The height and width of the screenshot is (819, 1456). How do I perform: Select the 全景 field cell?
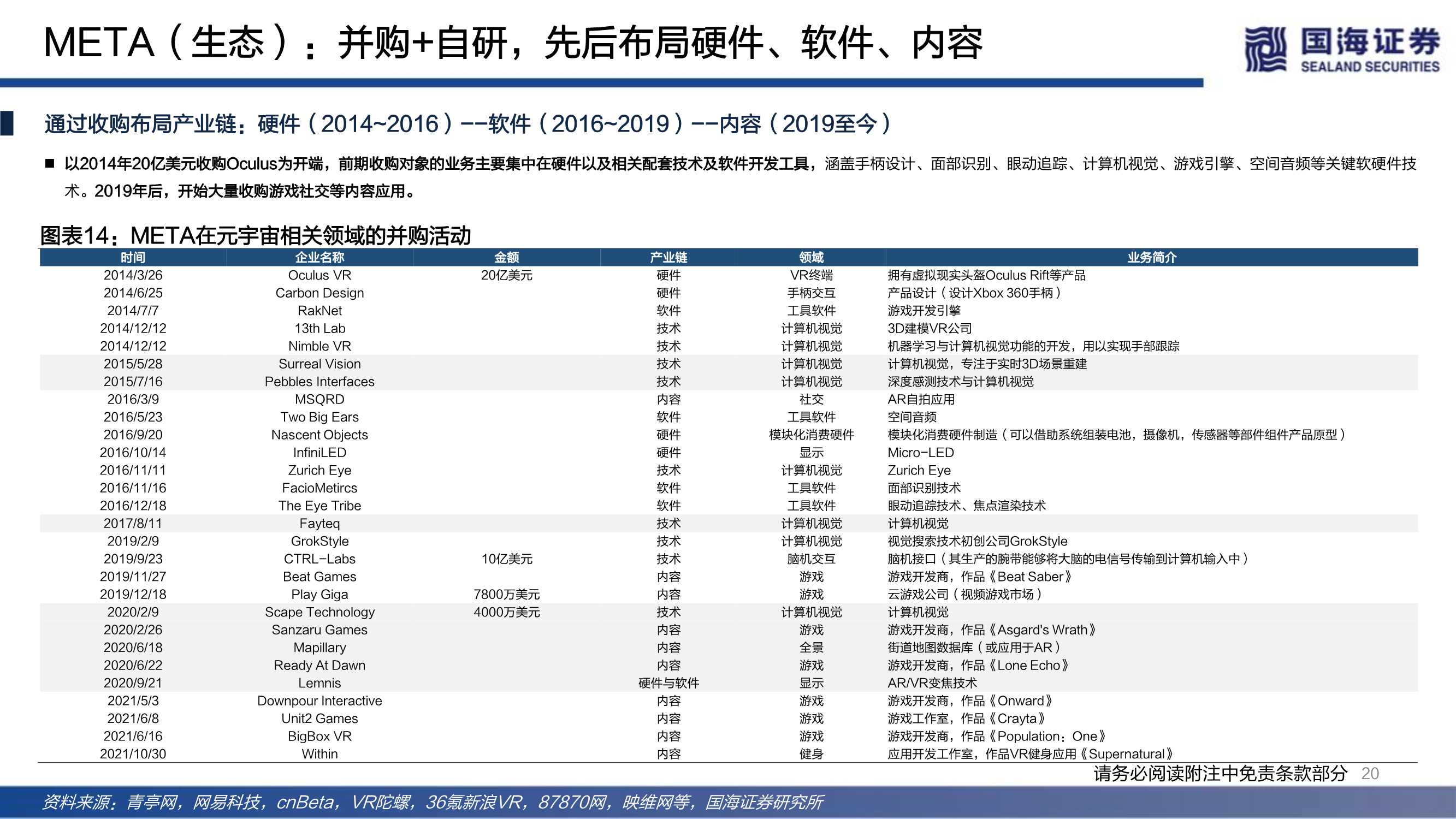[811, 648]
